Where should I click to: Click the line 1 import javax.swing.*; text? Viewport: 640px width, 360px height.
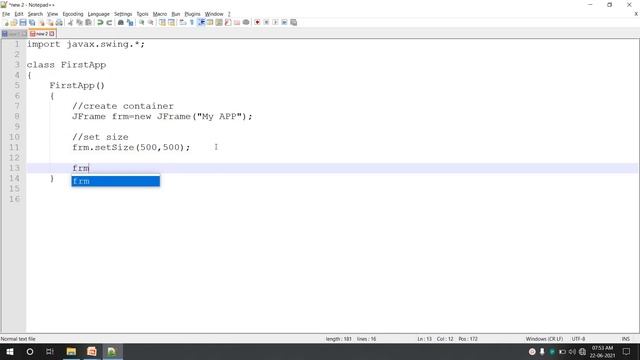(86, 44)
